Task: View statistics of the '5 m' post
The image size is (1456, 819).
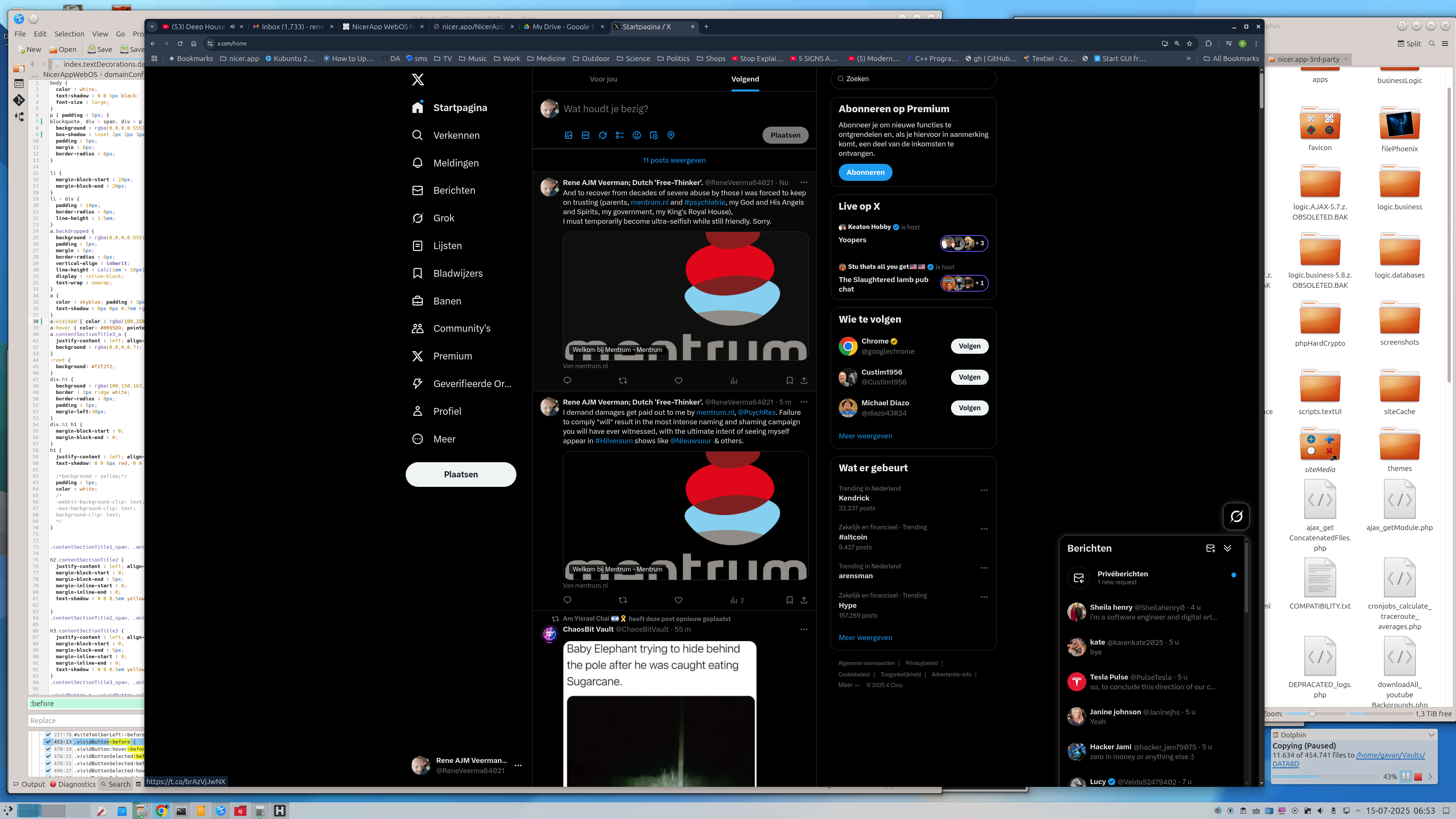Action: coord(737,600)
